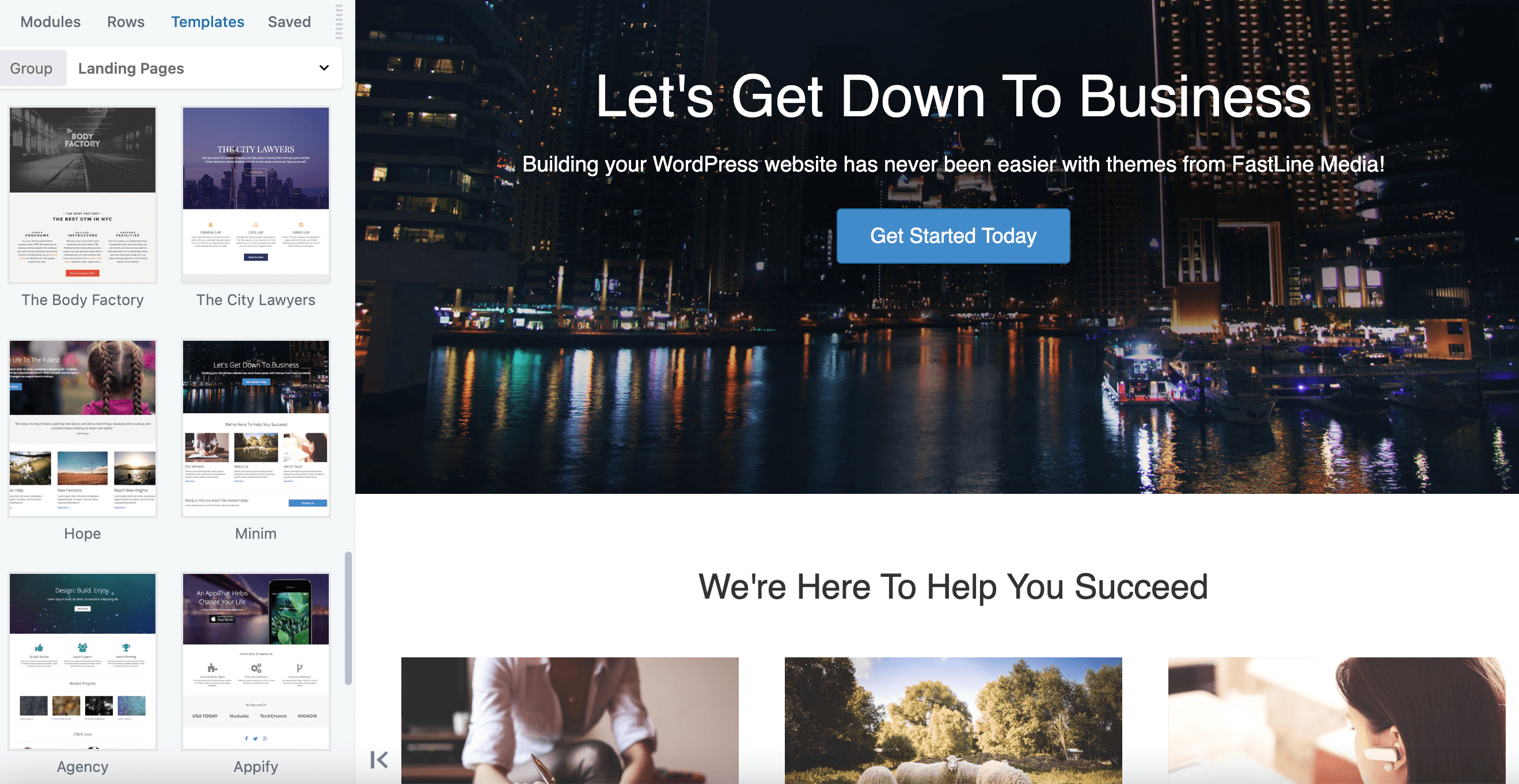
Task: Expand the Landing Pages group dropdown chevron
Action: [324, 68]
